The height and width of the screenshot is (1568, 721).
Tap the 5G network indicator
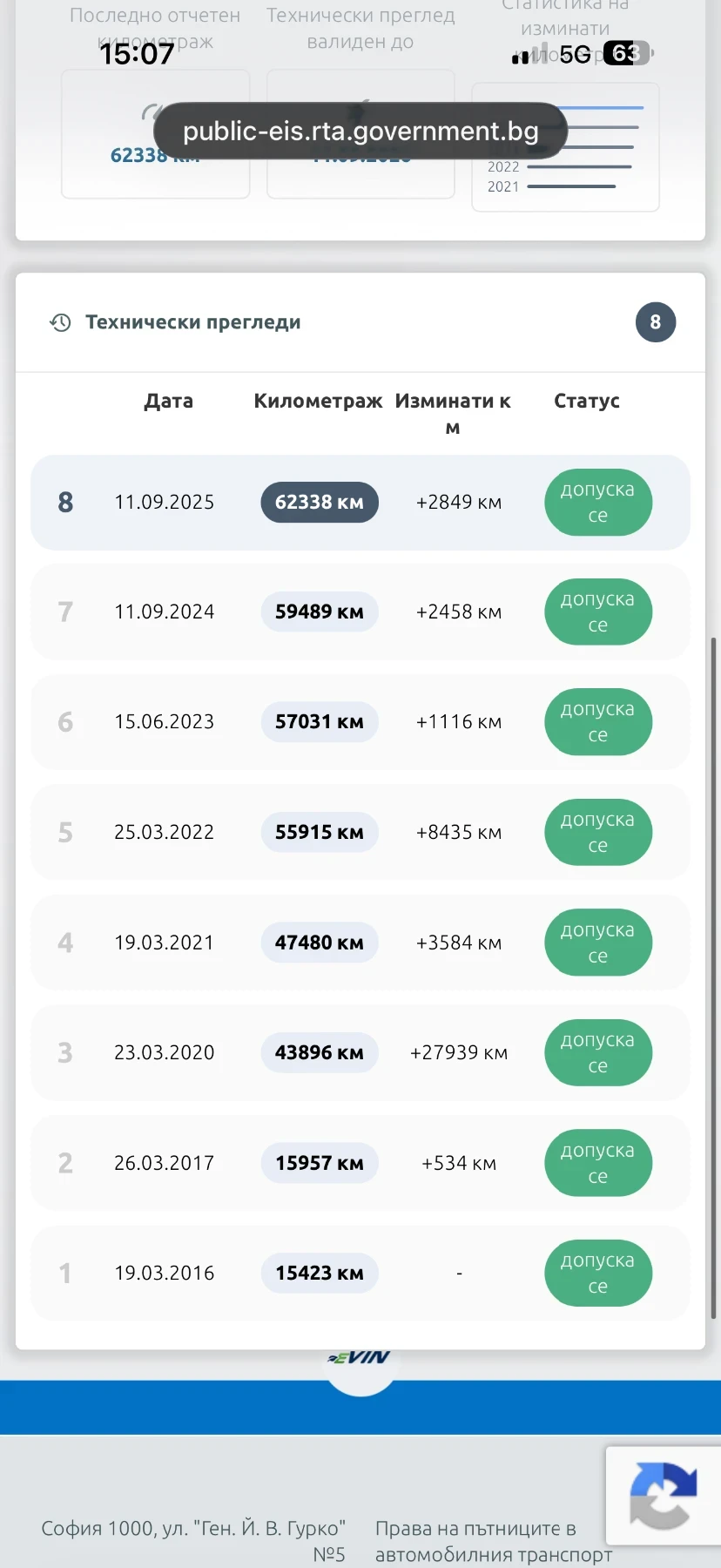575,54
